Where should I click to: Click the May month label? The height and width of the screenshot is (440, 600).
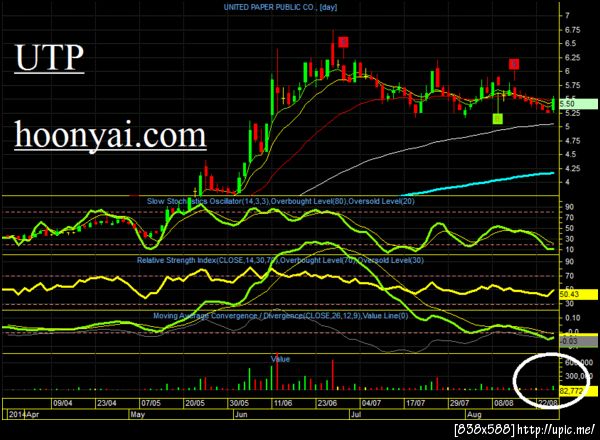(x=137, y=414)
